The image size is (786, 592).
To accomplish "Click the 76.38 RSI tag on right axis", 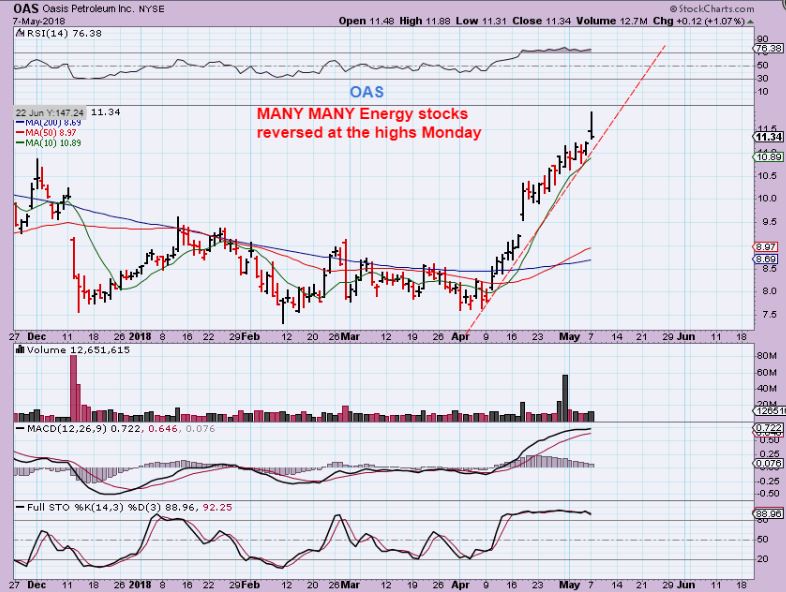I will [768, 49].
